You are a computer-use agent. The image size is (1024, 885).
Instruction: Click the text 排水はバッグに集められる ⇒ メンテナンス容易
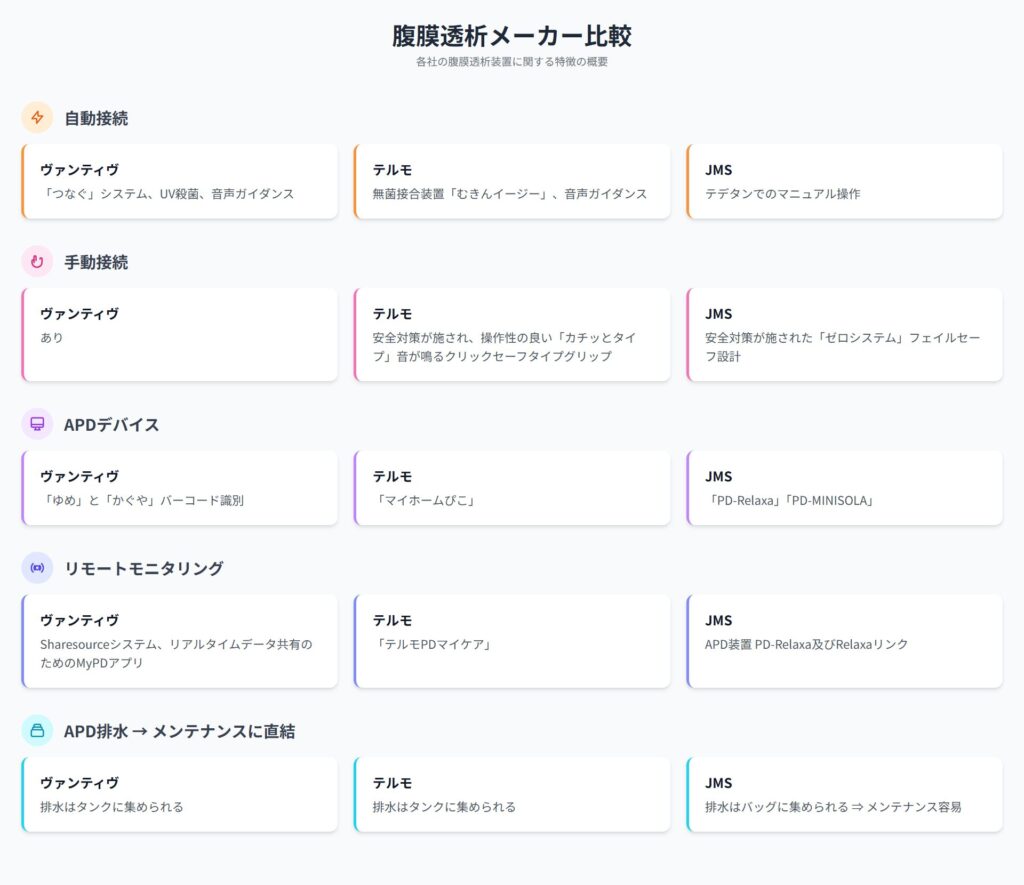tap(833, 807)
